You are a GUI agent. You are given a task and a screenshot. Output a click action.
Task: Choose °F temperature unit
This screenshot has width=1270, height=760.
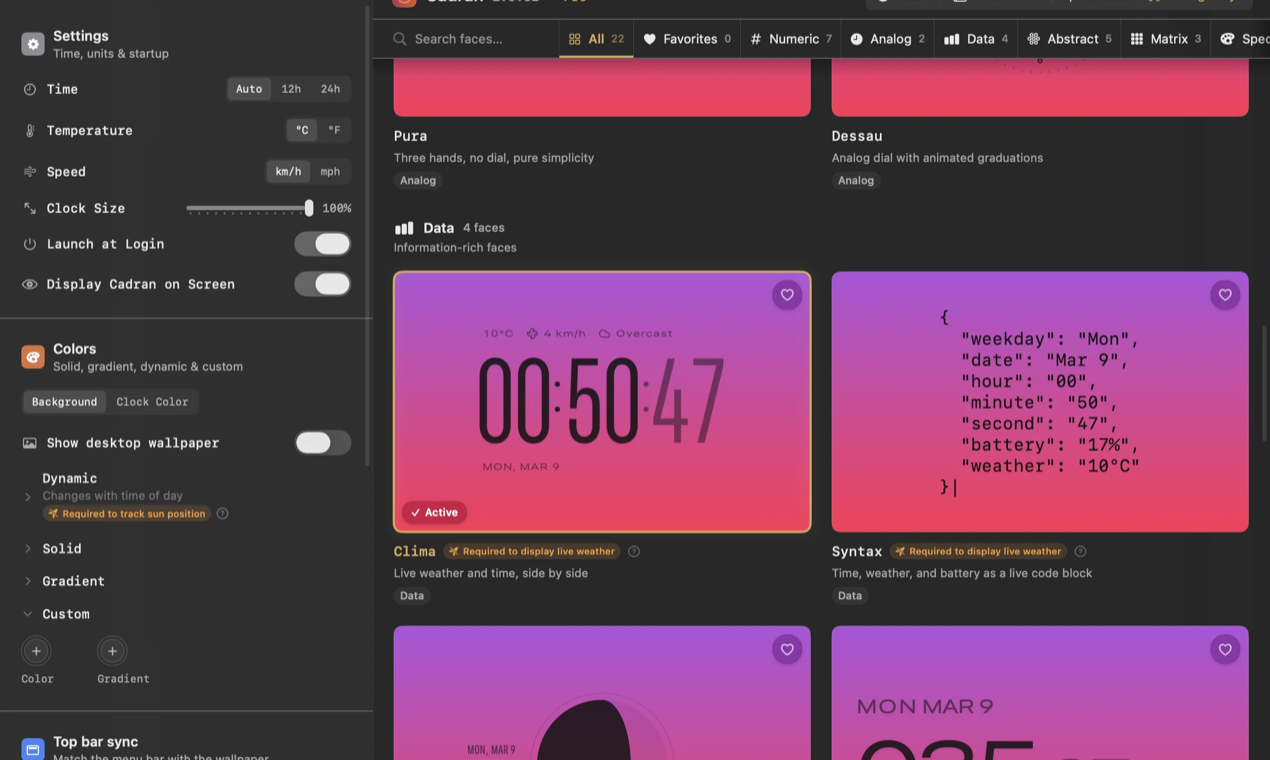click(334, 130)
